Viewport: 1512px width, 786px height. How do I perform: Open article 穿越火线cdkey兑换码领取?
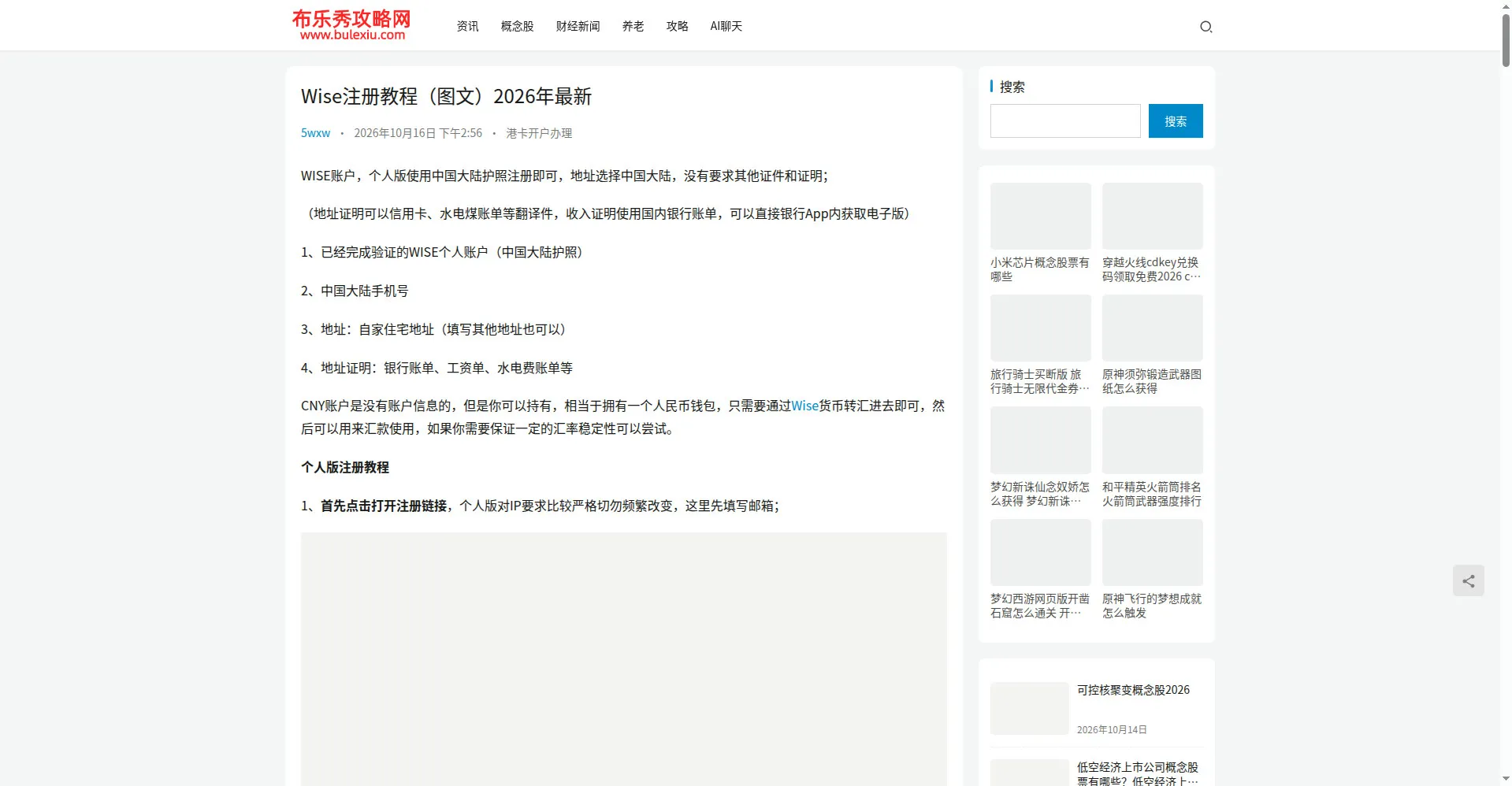(x=1151, y=269)
